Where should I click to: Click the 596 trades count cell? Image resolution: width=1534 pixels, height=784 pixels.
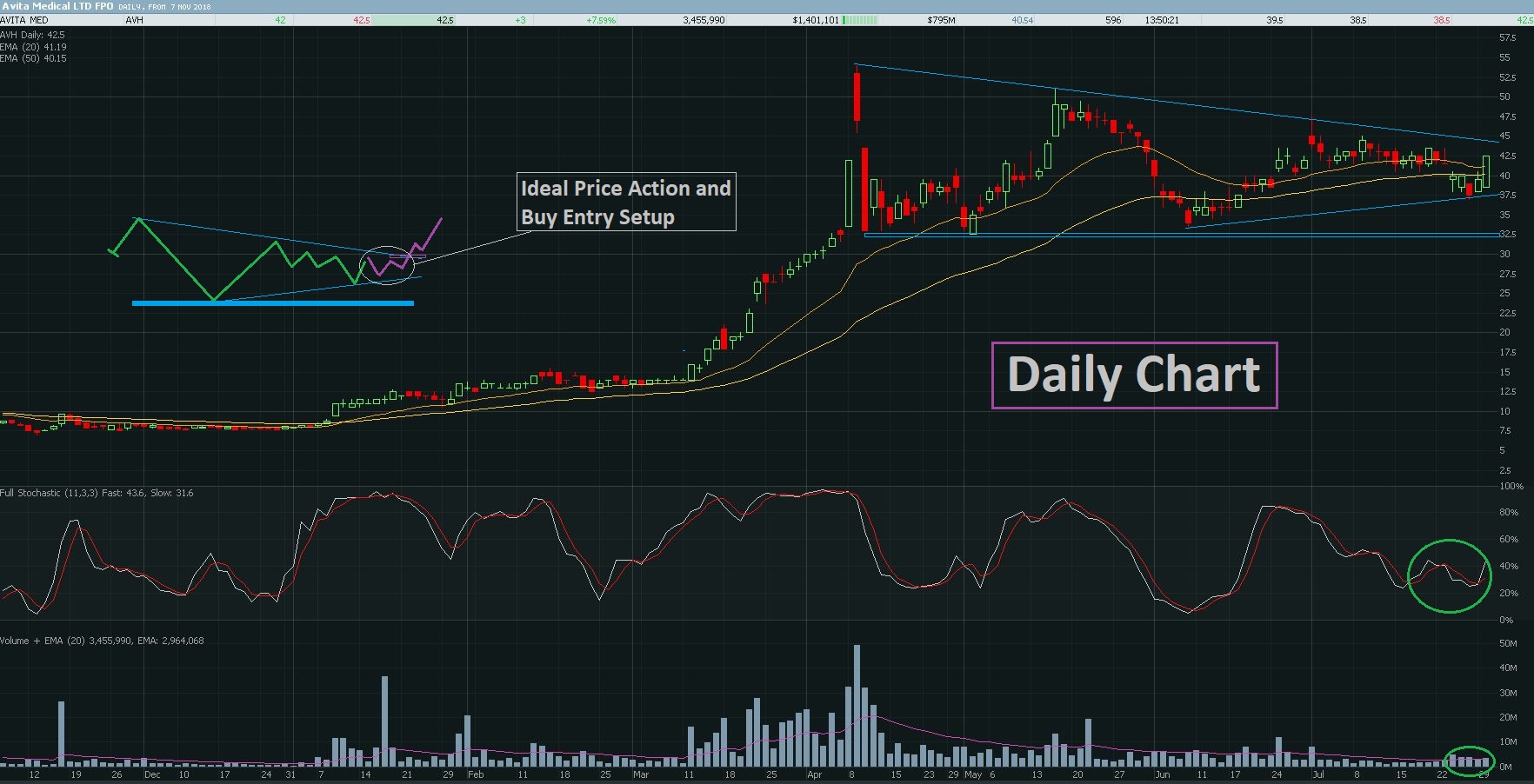point(1113,20)
